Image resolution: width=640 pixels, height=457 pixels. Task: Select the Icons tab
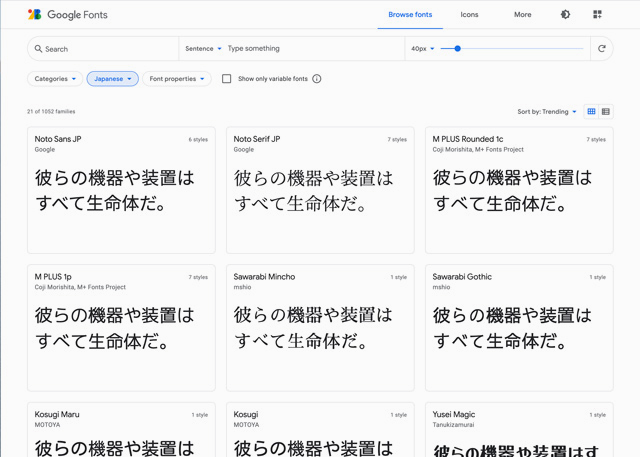(x=469, y=15)
